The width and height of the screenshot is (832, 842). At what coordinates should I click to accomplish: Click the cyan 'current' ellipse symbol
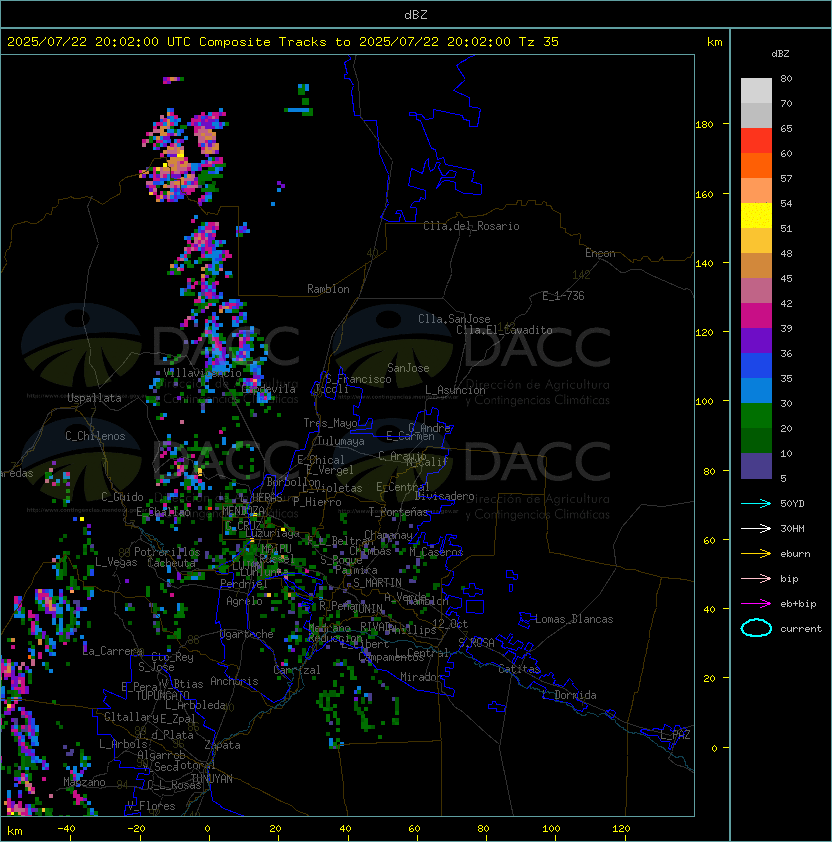[x=756, y=628]
